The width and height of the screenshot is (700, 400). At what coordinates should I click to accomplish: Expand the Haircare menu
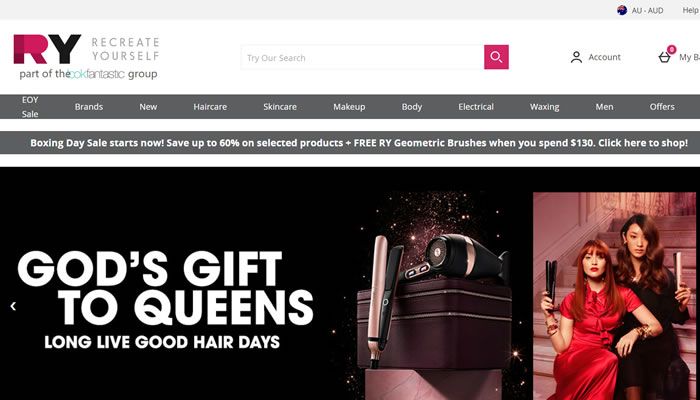(210, 107)
